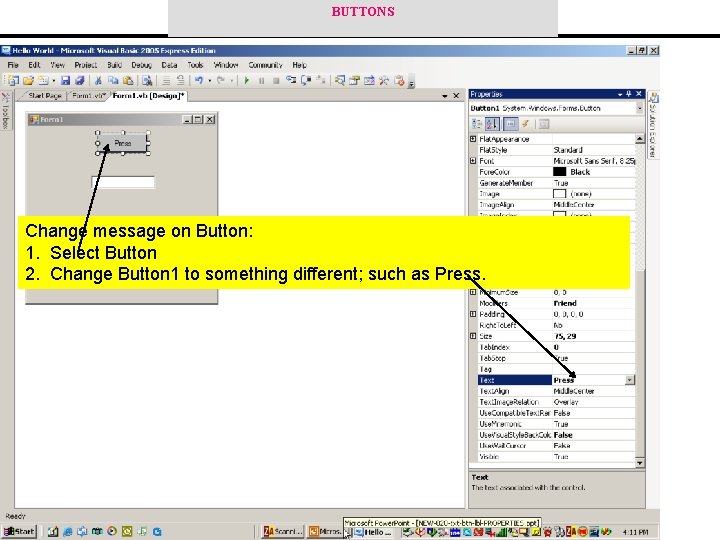The width and height of the screenshot is (720, 540).
Task: Open the Undo history dropdown arrow
Action: 210,81
